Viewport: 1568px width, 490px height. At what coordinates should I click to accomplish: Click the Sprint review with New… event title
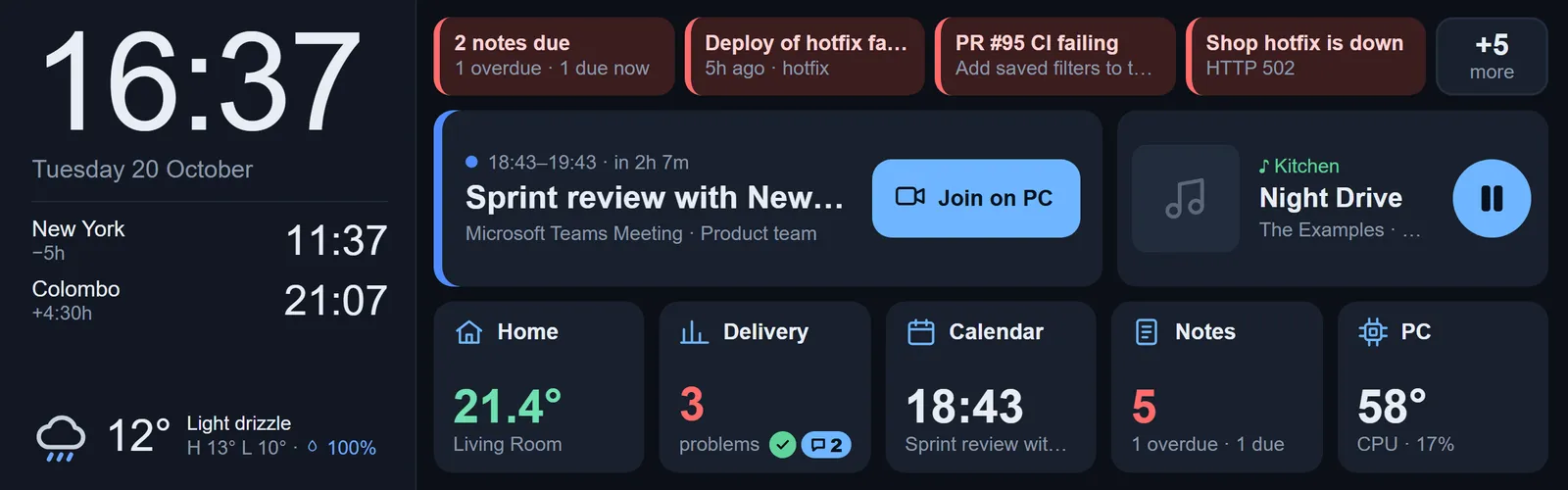pyautogui.click(x=655, y=198)
